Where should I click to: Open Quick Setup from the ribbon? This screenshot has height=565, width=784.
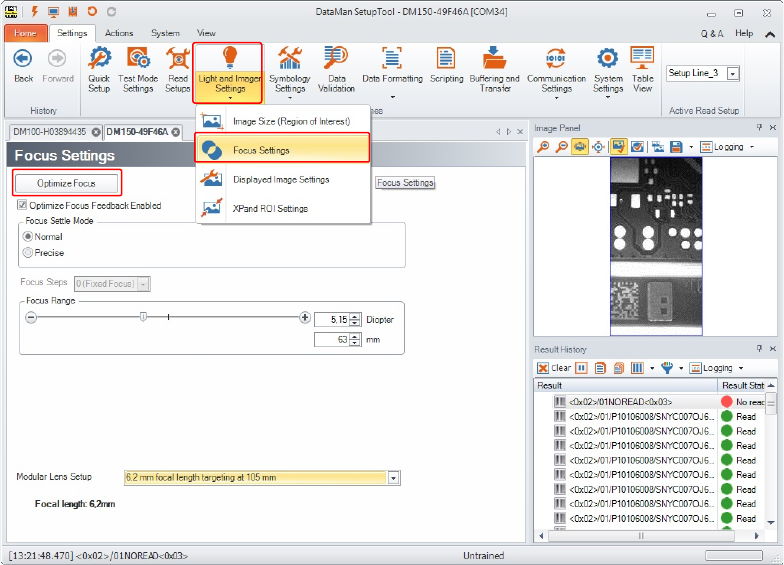[x=99, y=70]
